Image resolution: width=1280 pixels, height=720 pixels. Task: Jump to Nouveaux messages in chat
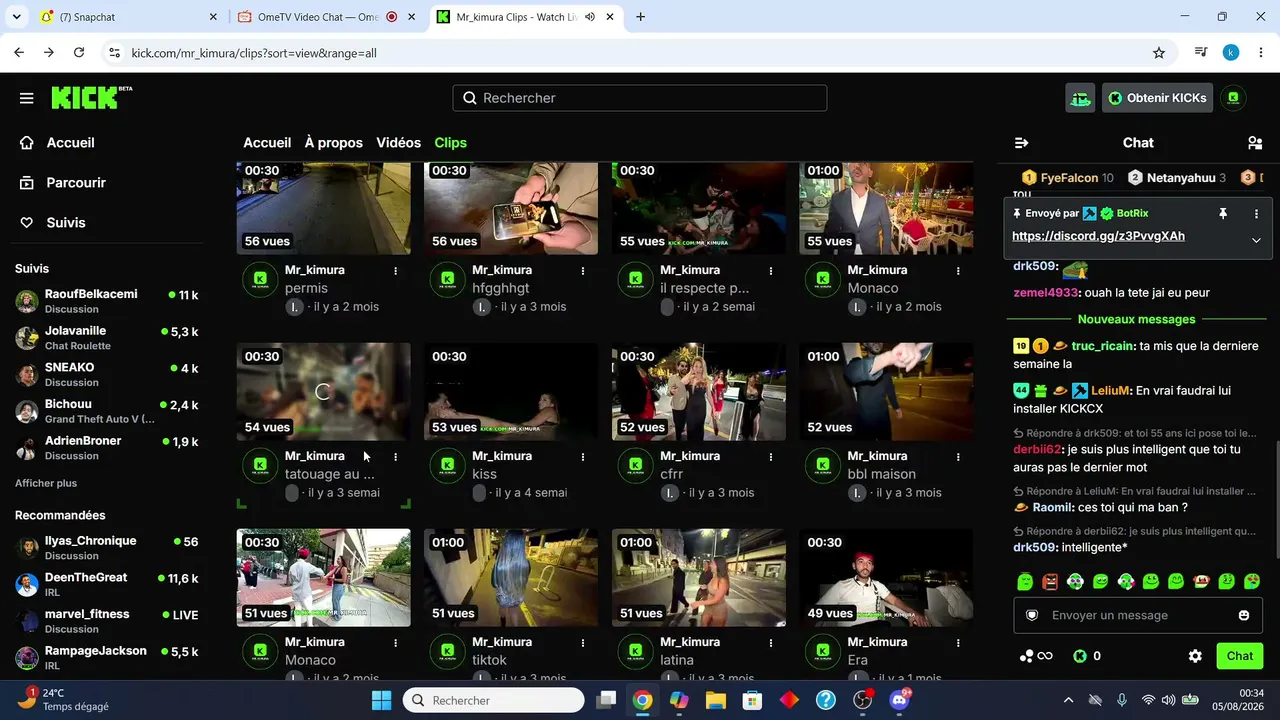(1136, 320)
